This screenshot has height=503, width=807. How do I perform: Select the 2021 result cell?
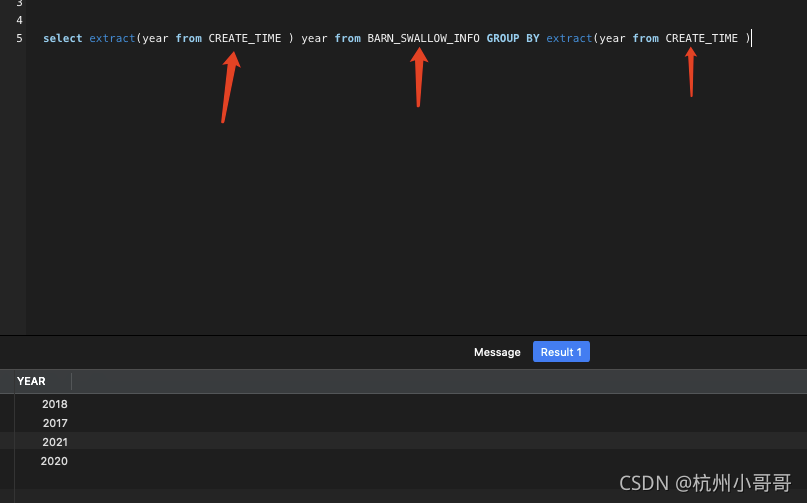[x=55, y=442]
